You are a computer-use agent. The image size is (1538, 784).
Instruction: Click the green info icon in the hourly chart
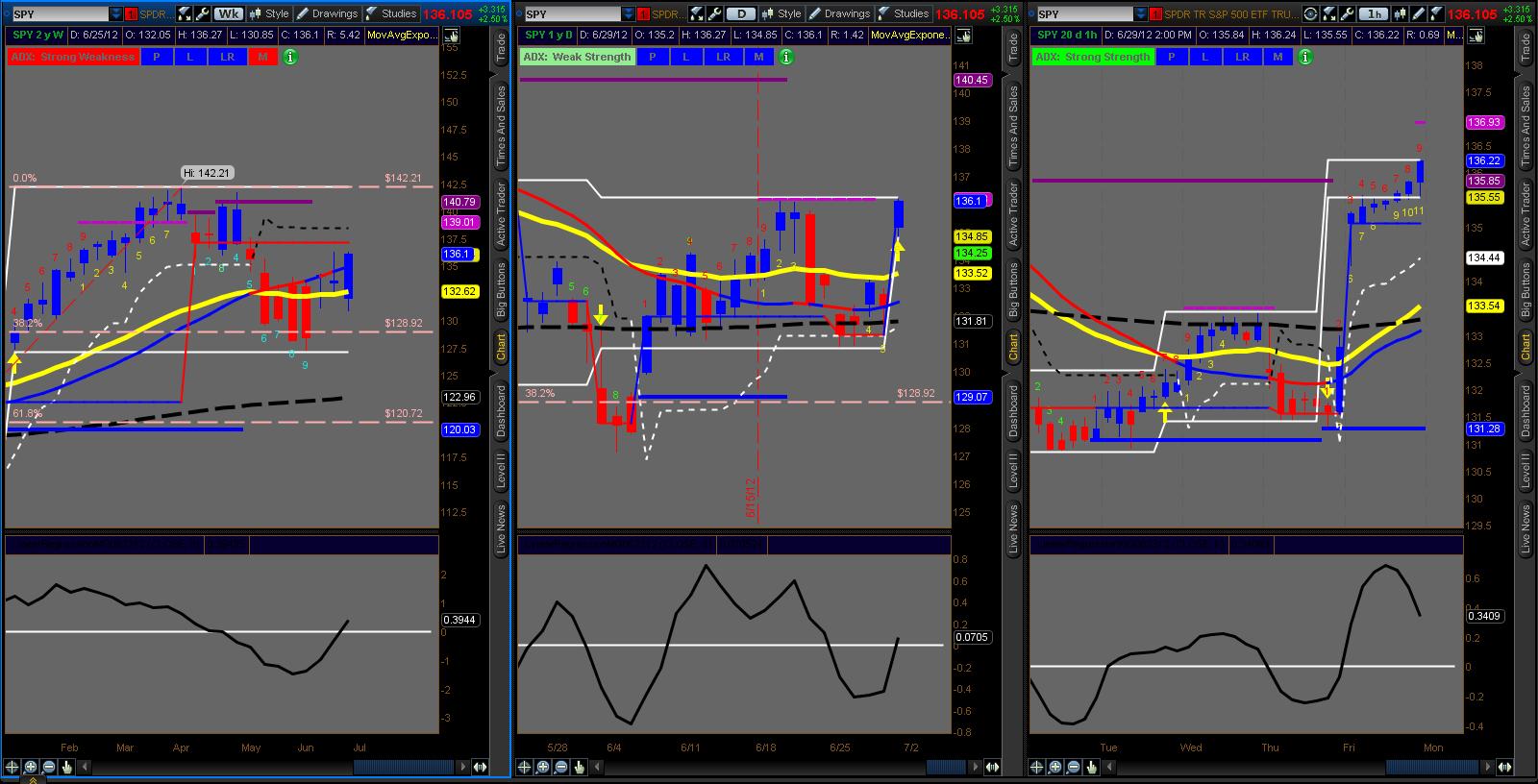pyautogui.click(x=1304, y=57)
